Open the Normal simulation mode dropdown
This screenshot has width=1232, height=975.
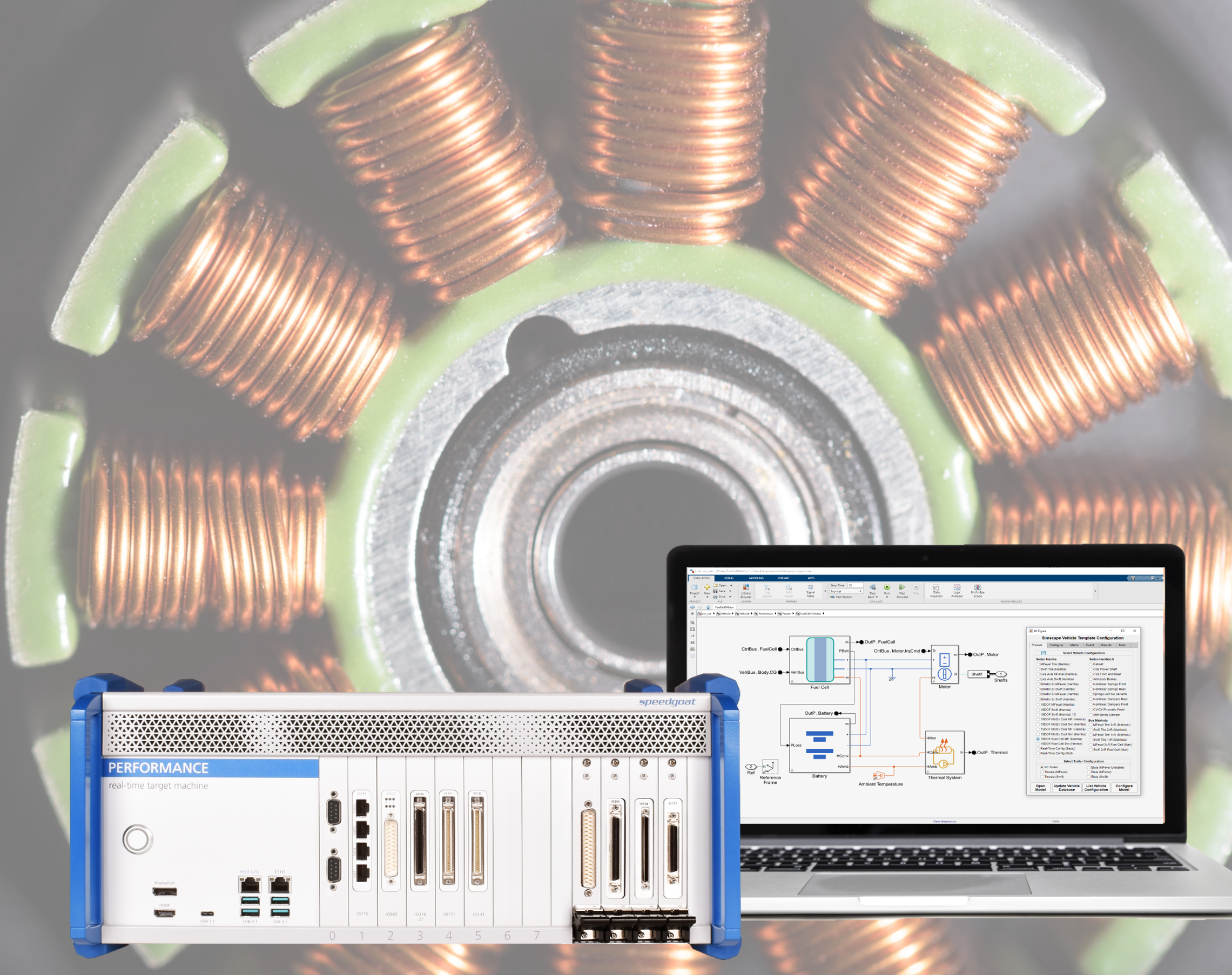click(860, 591)
